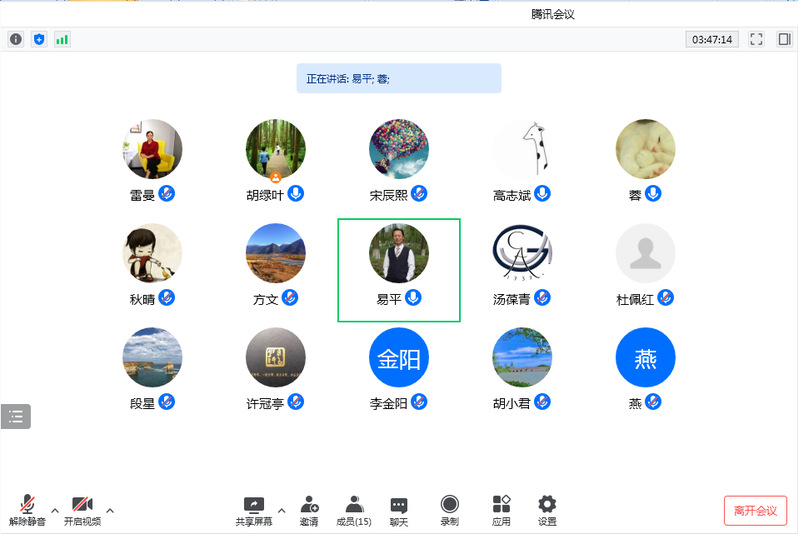Start 录制 recording

click(449, 510)
